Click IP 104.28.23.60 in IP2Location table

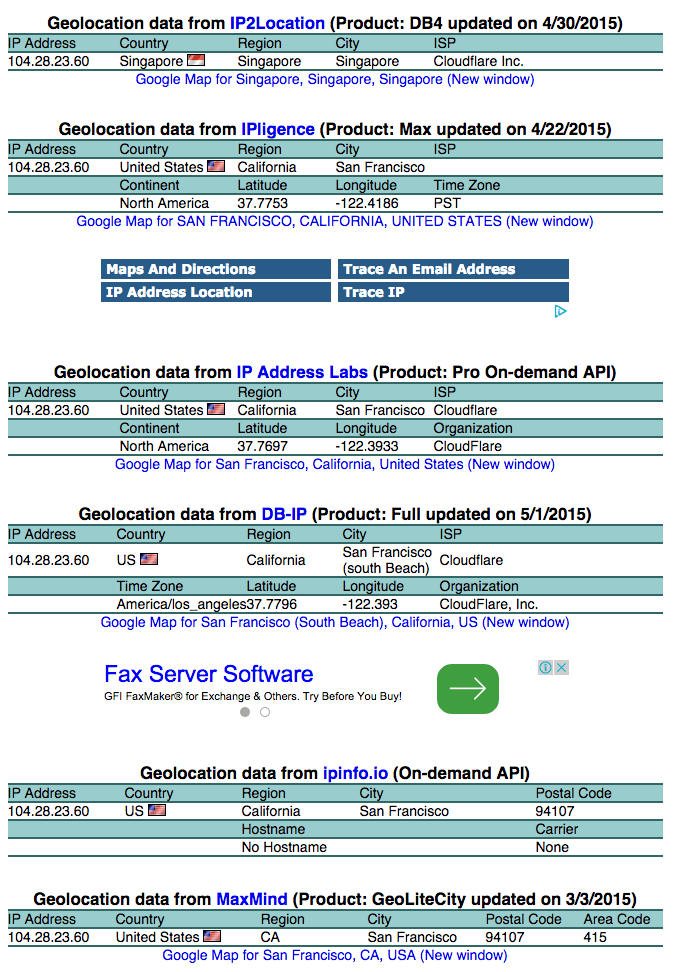tap(48, 61)
